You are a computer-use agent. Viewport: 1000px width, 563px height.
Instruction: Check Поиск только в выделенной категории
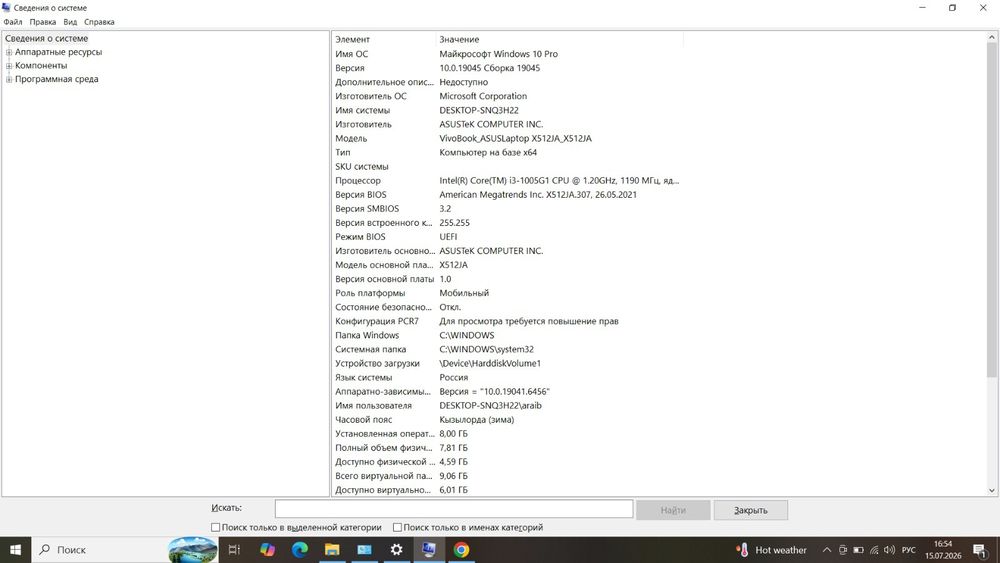pos(216,527)
